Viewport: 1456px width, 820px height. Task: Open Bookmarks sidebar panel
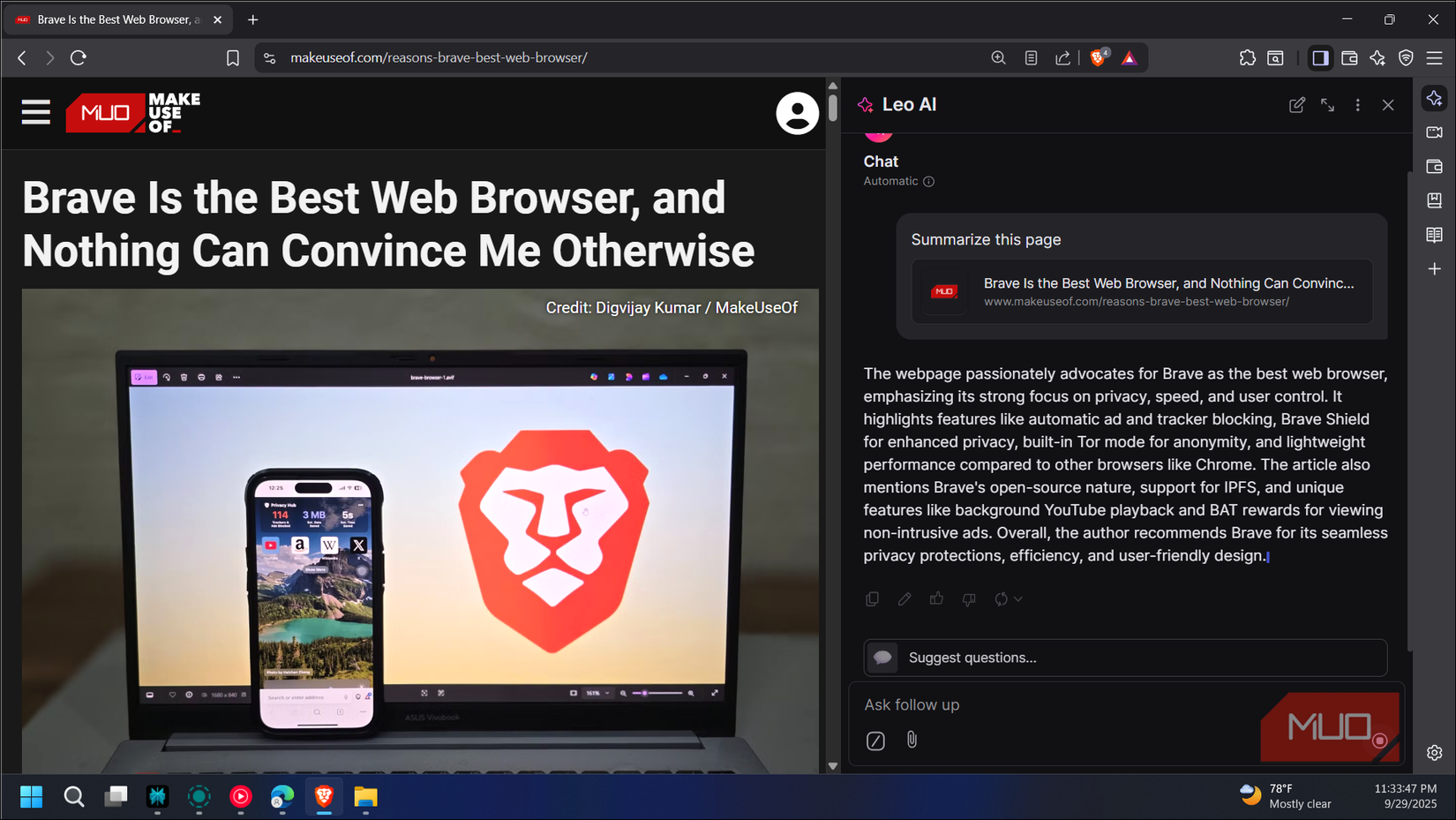click(1435, 200)
